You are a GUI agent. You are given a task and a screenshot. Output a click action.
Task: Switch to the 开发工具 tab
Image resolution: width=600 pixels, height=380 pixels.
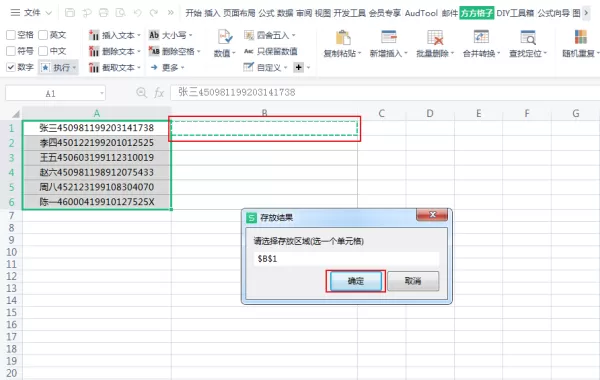[x=350, y=13]
